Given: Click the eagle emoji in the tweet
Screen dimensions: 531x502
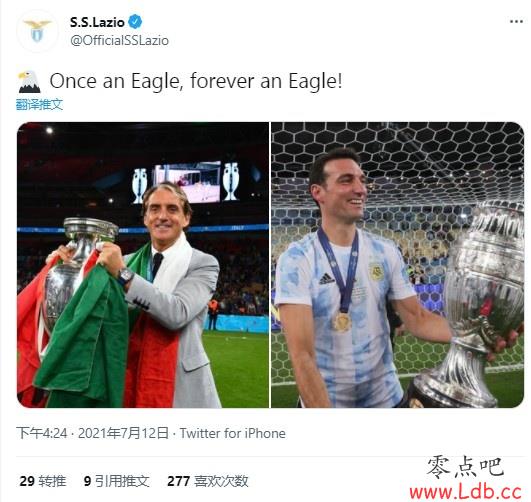Looking at the screenshot, I should point(29,82).
